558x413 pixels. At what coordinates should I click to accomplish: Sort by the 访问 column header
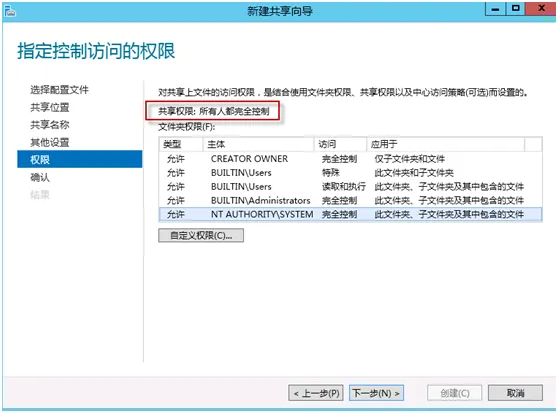coord(340,144)
